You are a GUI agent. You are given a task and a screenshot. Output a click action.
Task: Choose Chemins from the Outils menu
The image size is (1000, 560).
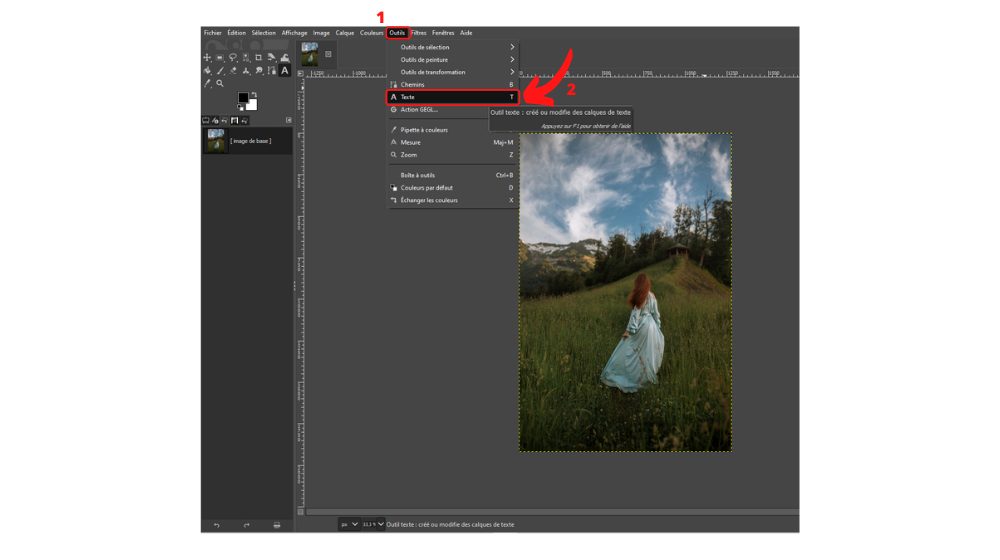pos(452,85)
